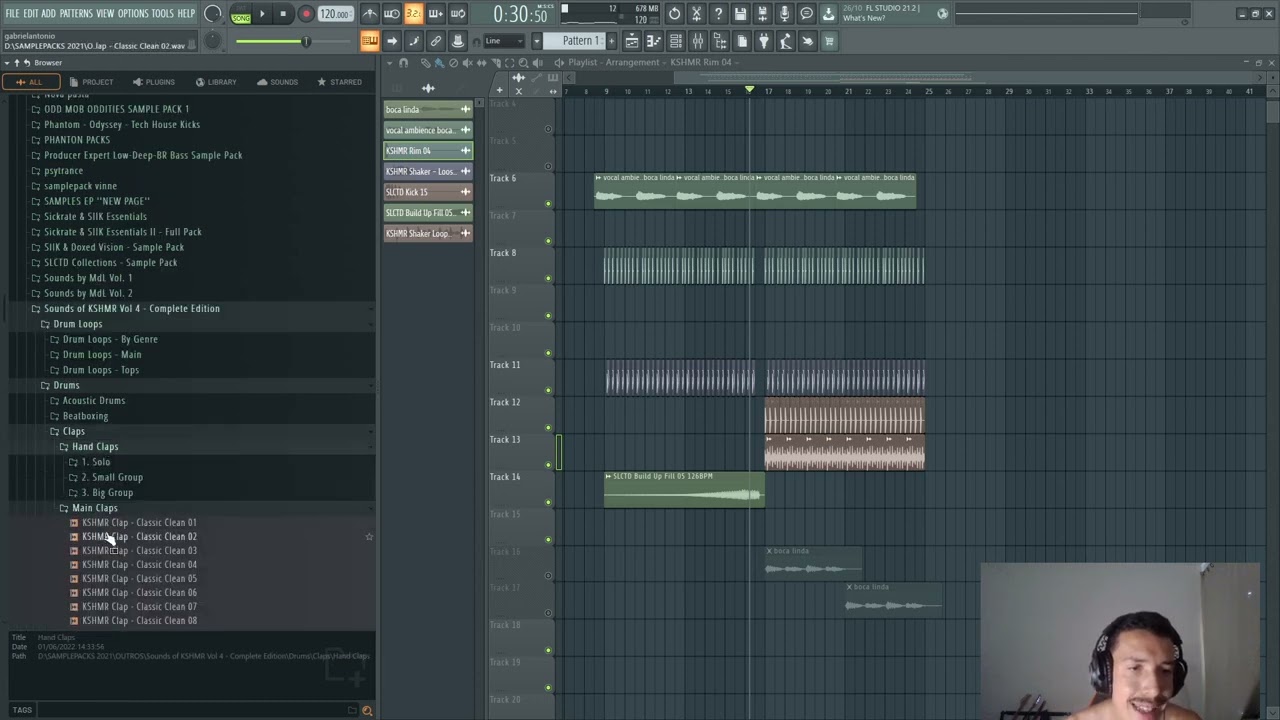This screenshot has width=1280, height=720.
Task: Open the PATTERNS menu
Action: point(76,13)
